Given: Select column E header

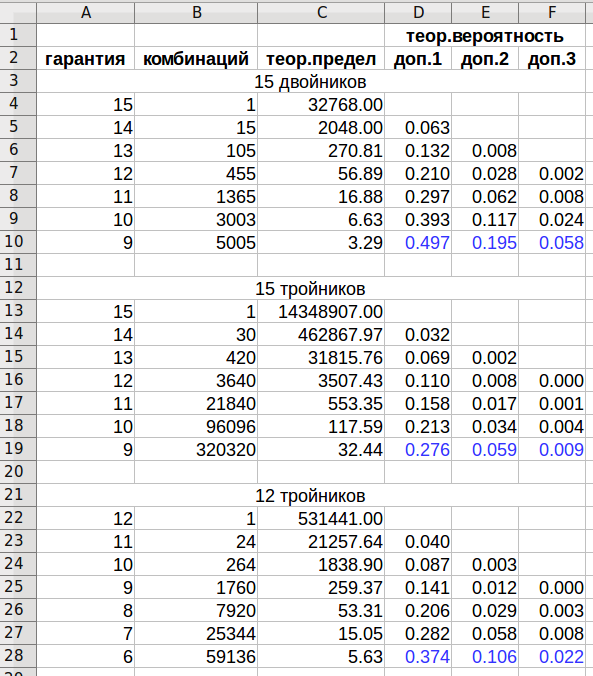Looking at the screenshot, I should 485,13.
